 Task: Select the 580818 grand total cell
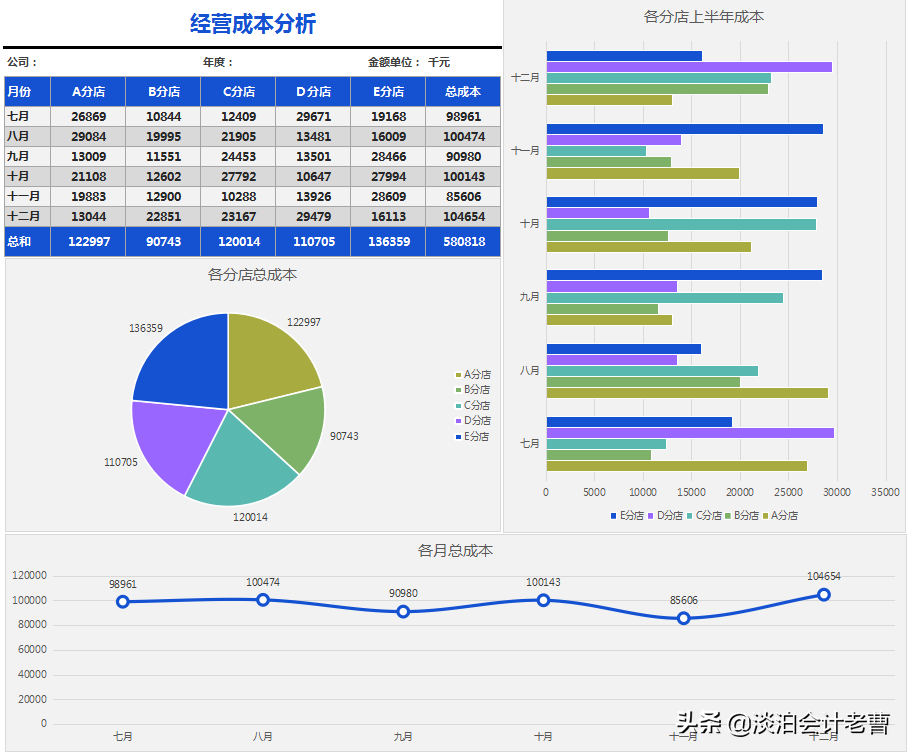[463, 241]
